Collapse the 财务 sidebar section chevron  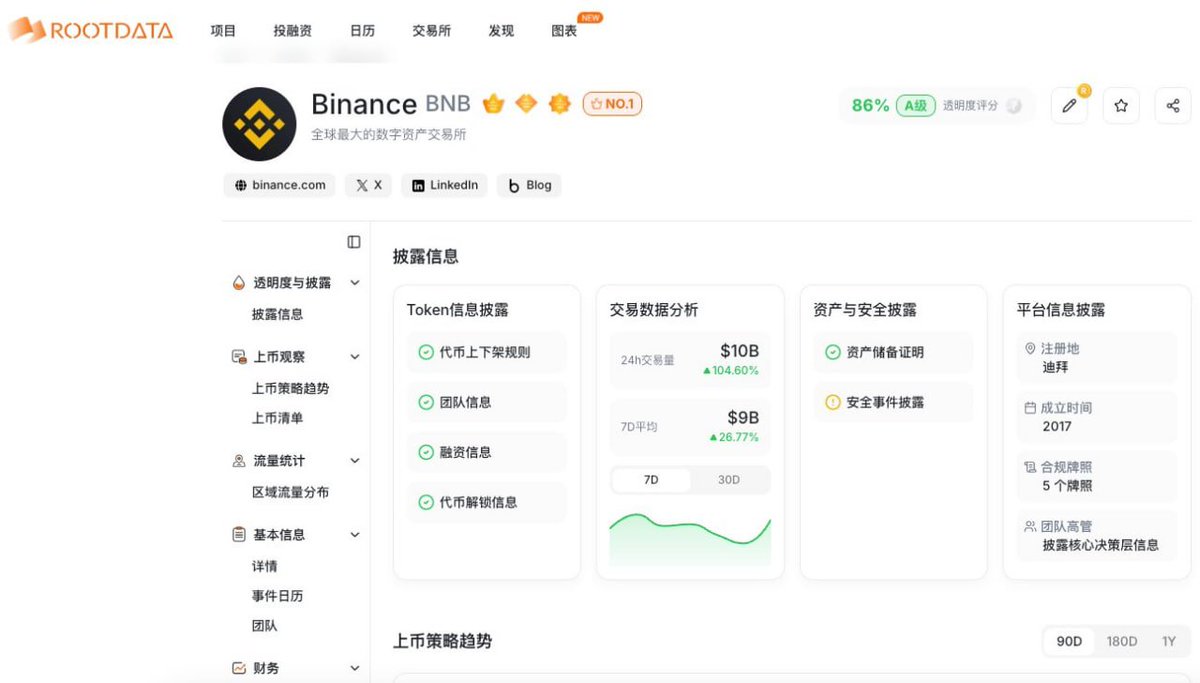[x=355, y=668]
